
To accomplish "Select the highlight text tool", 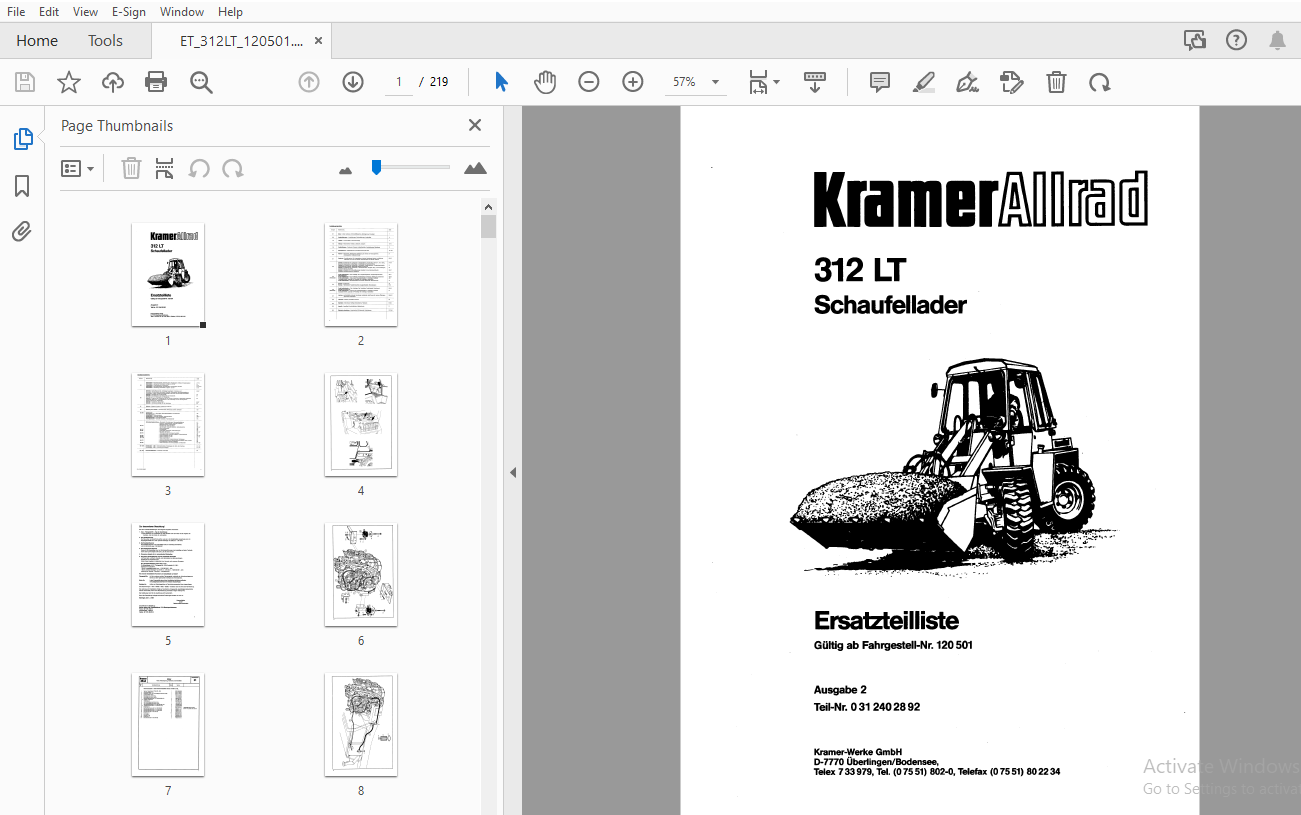I will (924, 82).
